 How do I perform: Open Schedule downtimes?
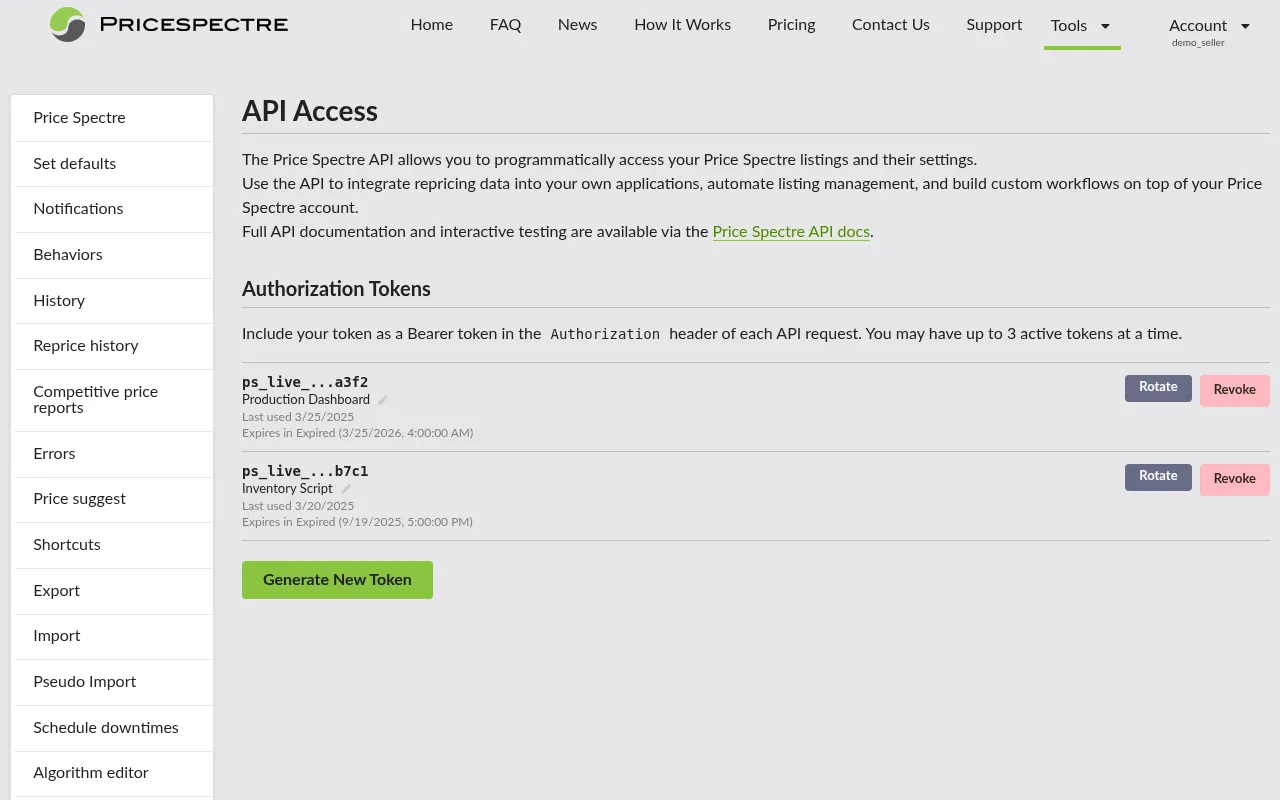click(x=106, y=728)
